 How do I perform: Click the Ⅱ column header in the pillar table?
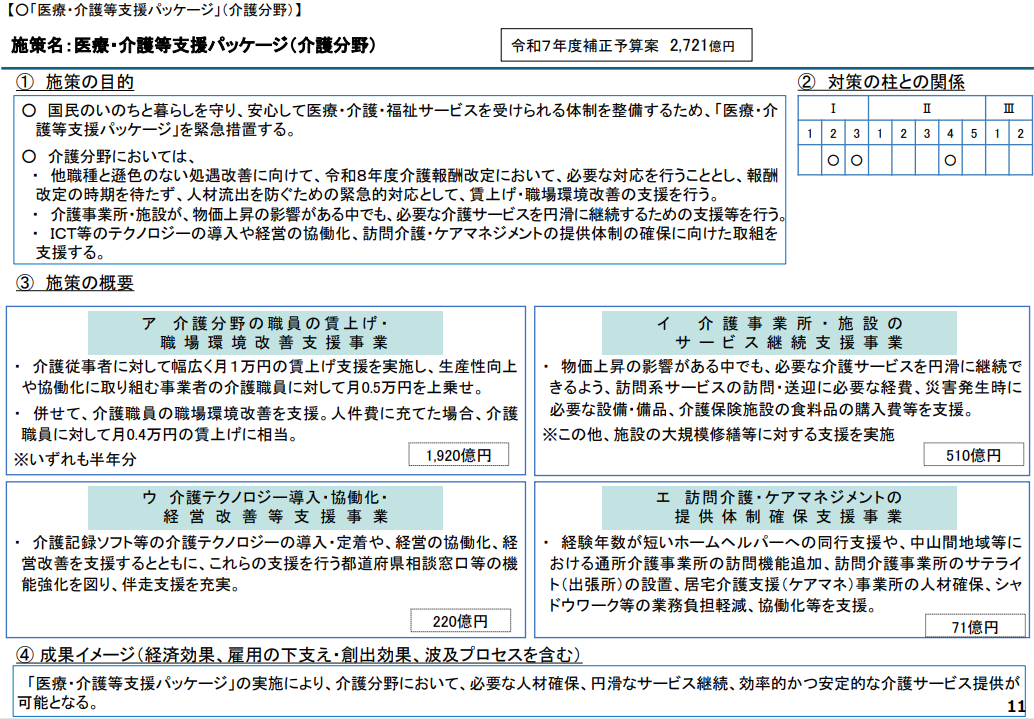click(x=926, y=108)
